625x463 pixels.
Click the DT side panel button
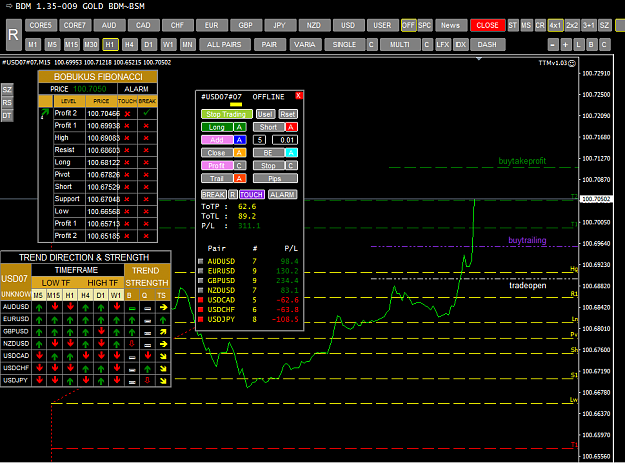click(7, 116)
